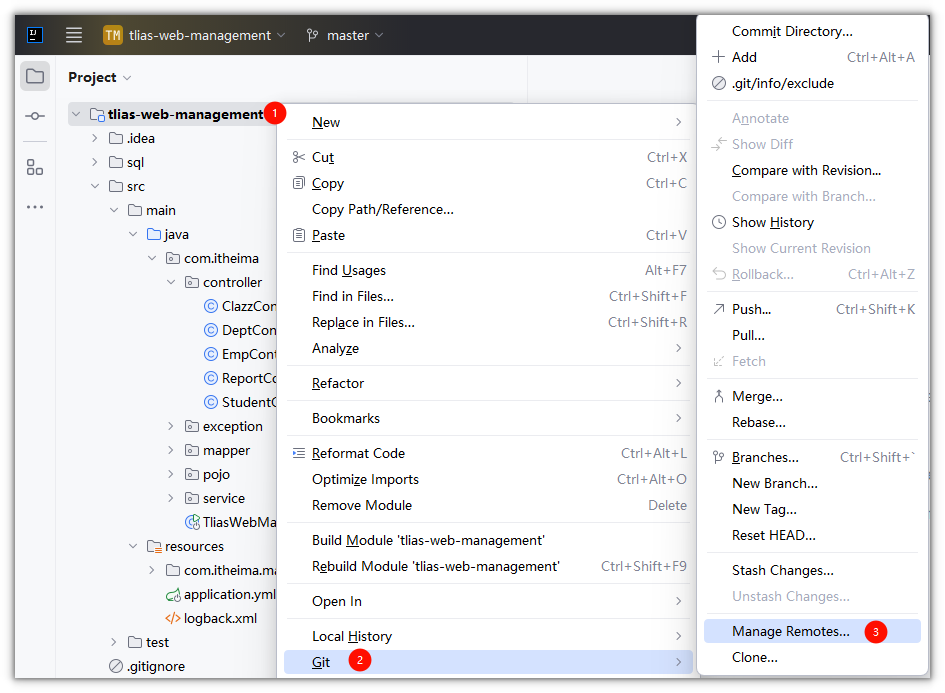Select Remove Module
This screenshot has height=693, width=945.
[x=489, y=505]
